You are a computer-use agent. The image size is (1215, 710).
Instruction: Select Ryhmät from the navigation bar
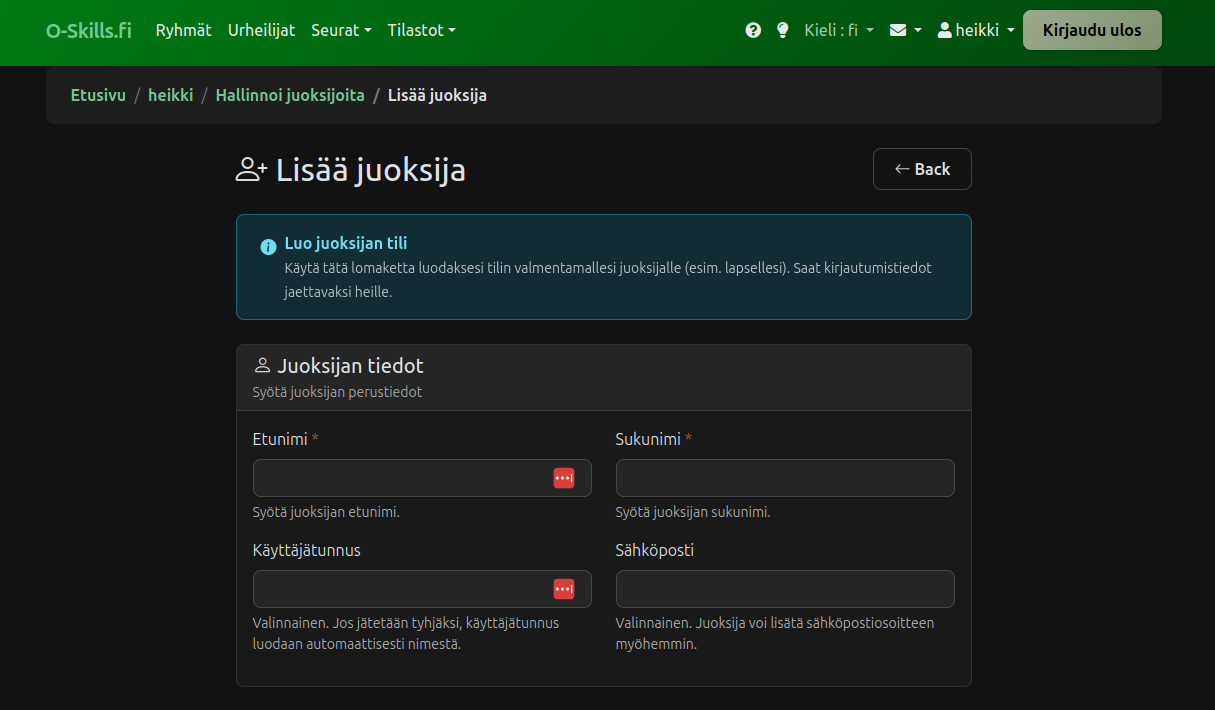tap(183, 30)
